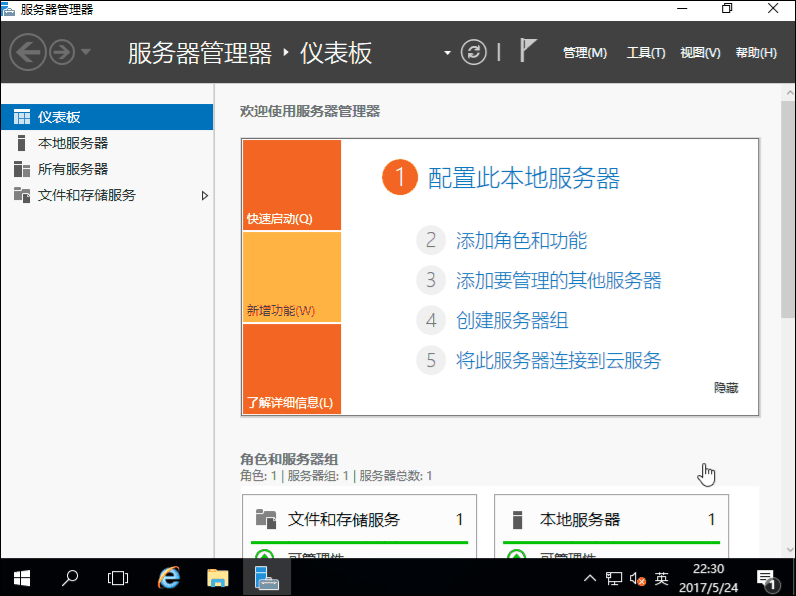This screenshot has width=796, height=596.
Task: Open the dropdown arrow beside refresh
Action: pyautogui.click(x=447, y=53)
